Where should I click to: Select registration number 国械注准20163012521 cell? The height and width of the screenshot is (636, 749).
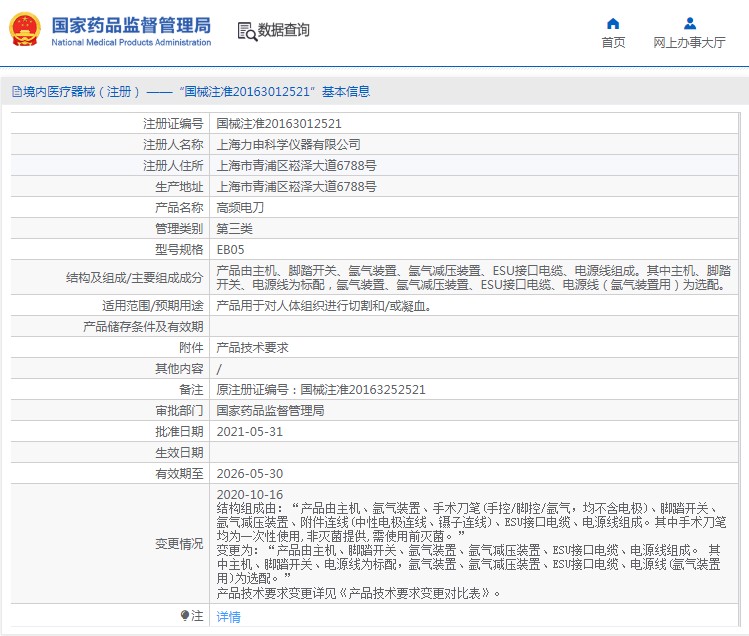pyautogui.click(x=279, y=124)
